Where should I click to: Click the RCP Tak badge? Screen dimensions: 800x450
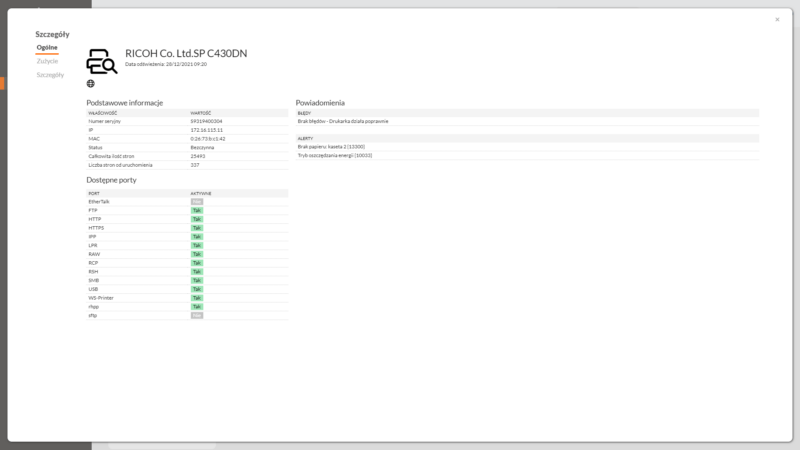[197, 263]
